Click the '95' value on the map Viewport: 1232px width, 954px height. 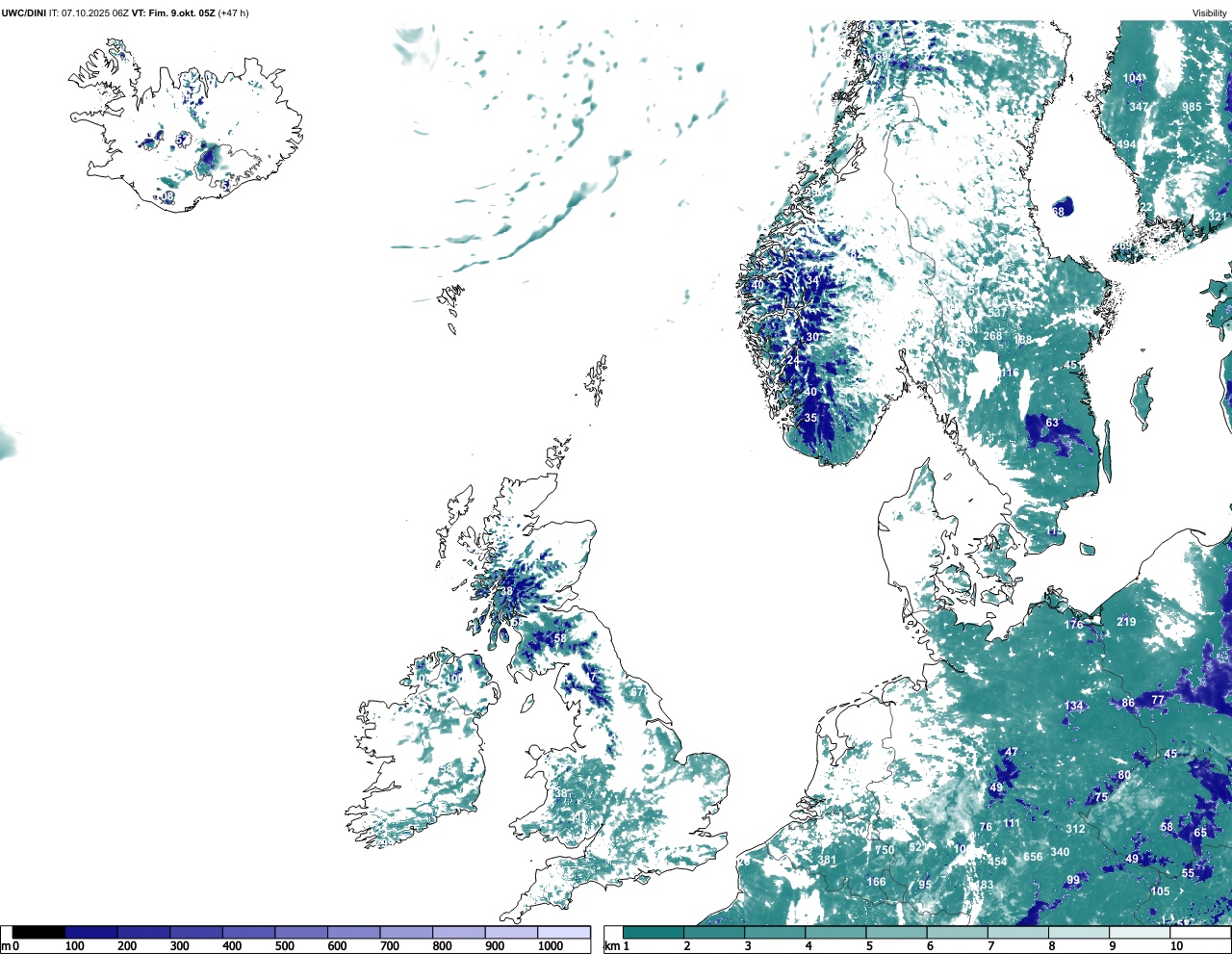tap(925, 885)
